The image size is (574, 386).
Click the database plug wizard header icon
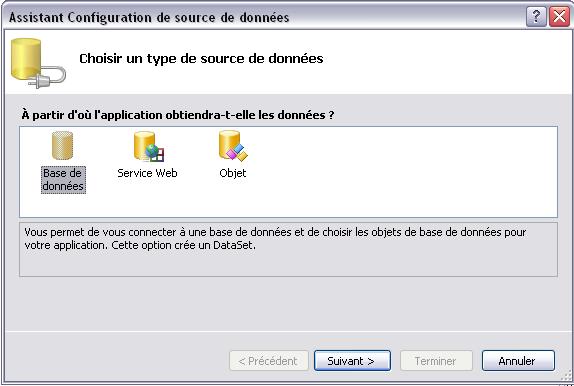(38, 63)
